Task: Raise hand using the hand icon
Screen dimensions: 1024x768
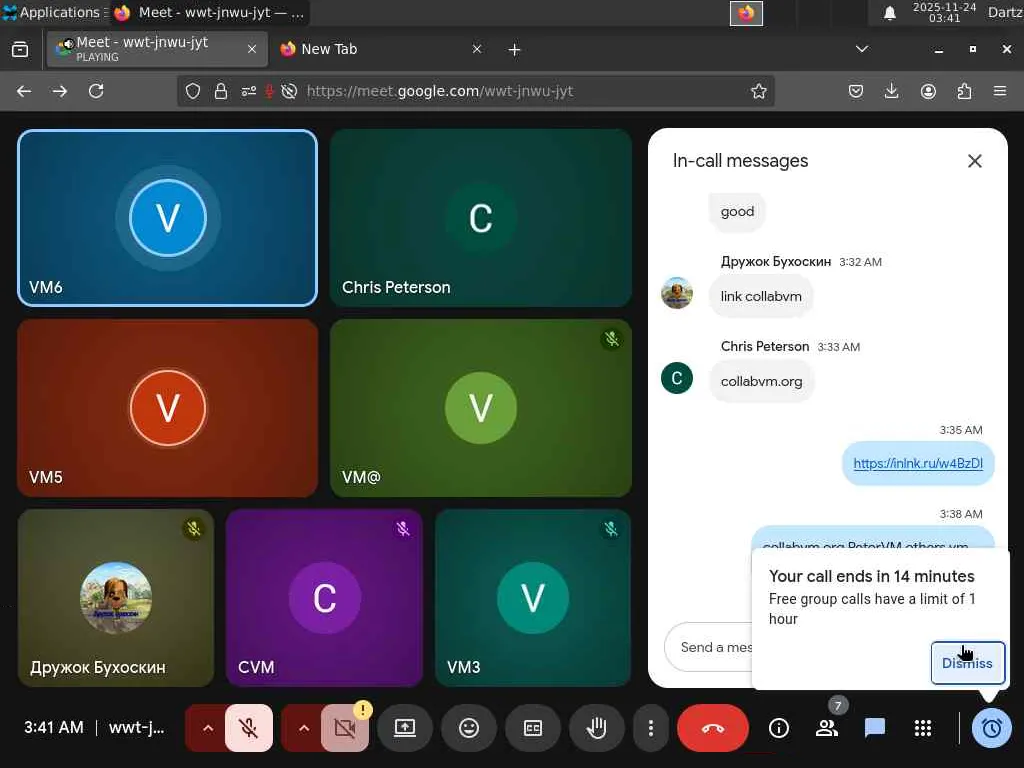Action: (x=597, y=728)
